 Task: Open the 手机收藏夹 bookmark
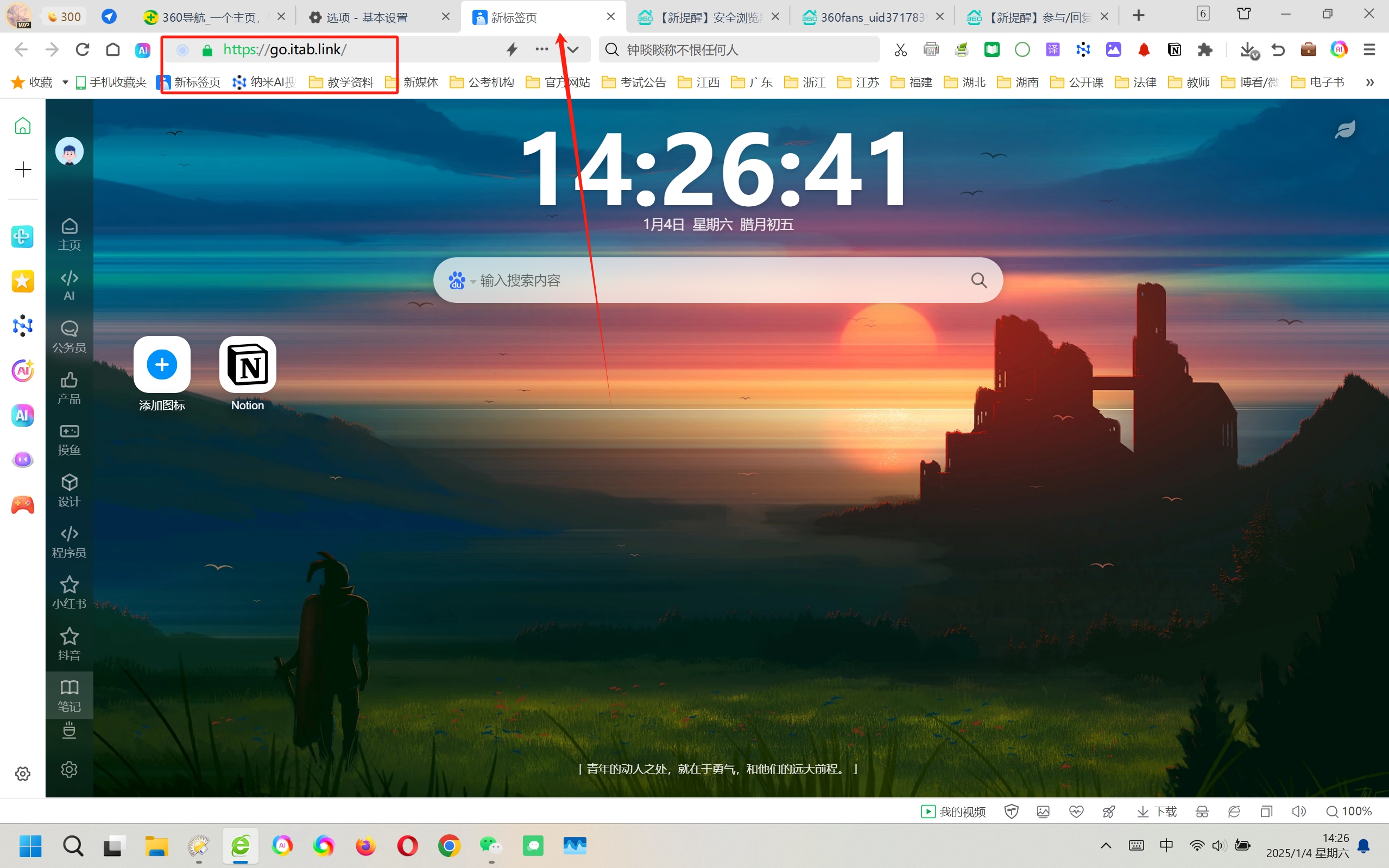pos(111,83)
